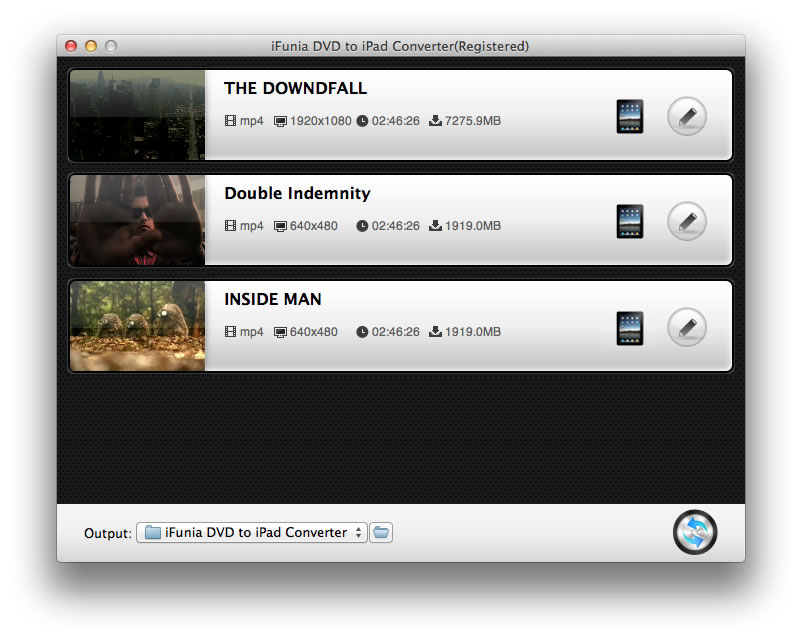Select the Double Indemnity thumbnail

pos(137,220)
